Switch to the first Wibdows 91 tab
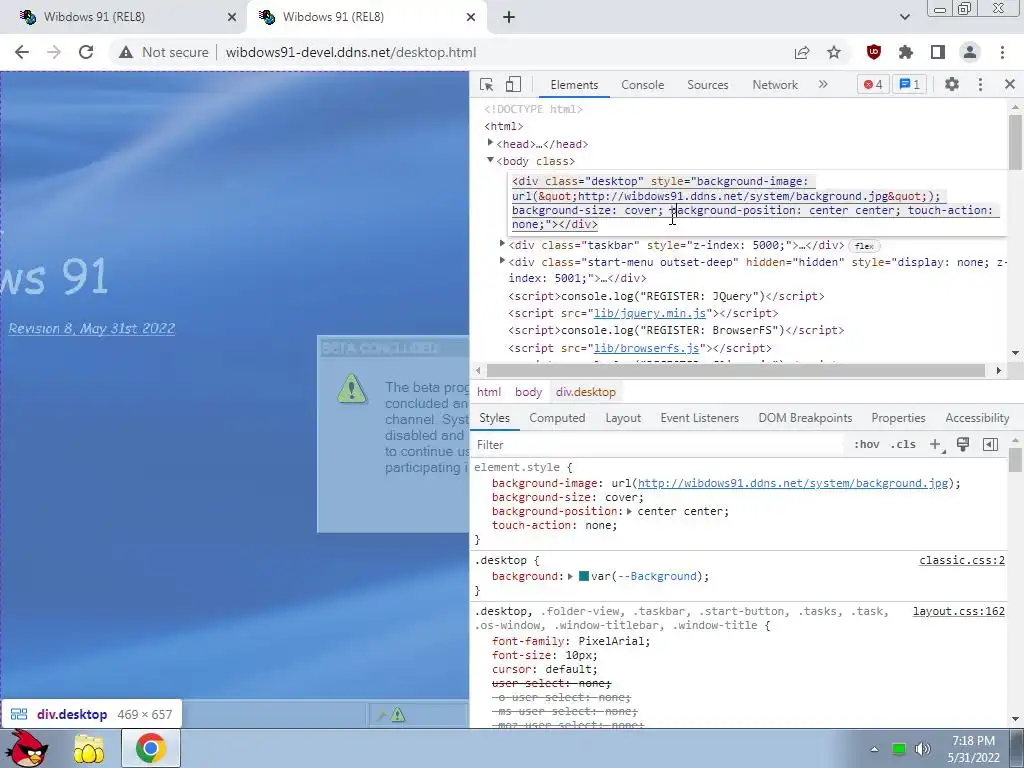This screenshot has width=1024, height=768. (x=124, y=18)
